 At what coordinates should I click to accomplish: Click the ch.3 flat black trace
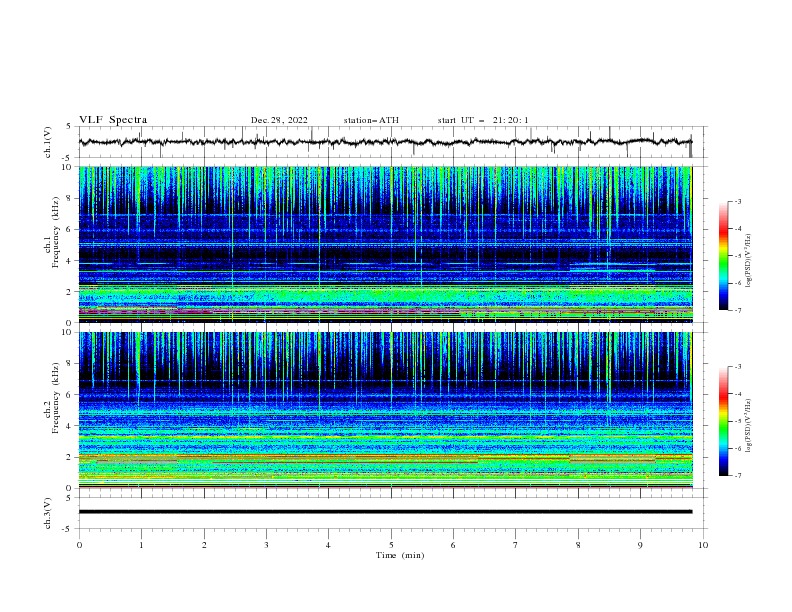pyautogui.click(x=385, y=512)
